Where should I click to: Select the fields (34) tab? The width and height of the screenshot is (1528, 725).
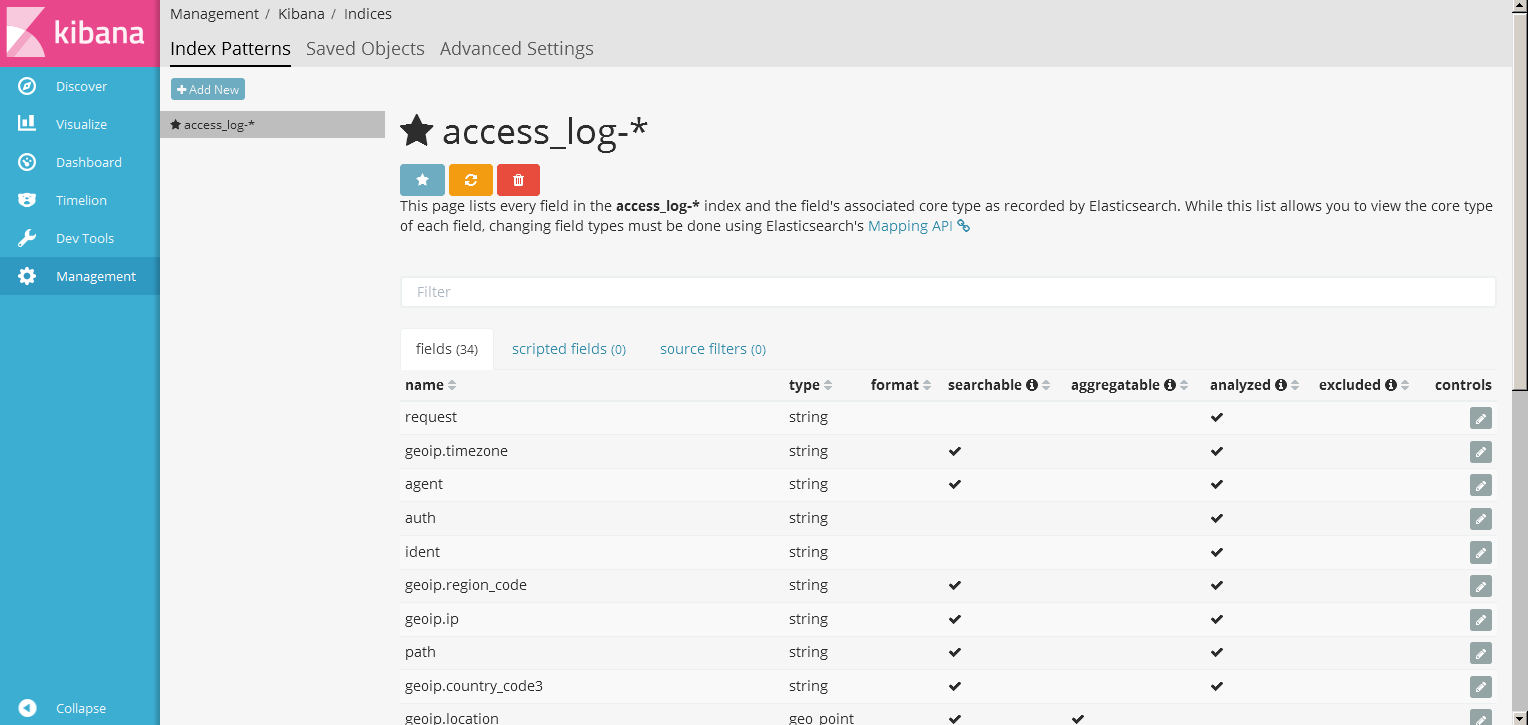[x=447, y=349]
